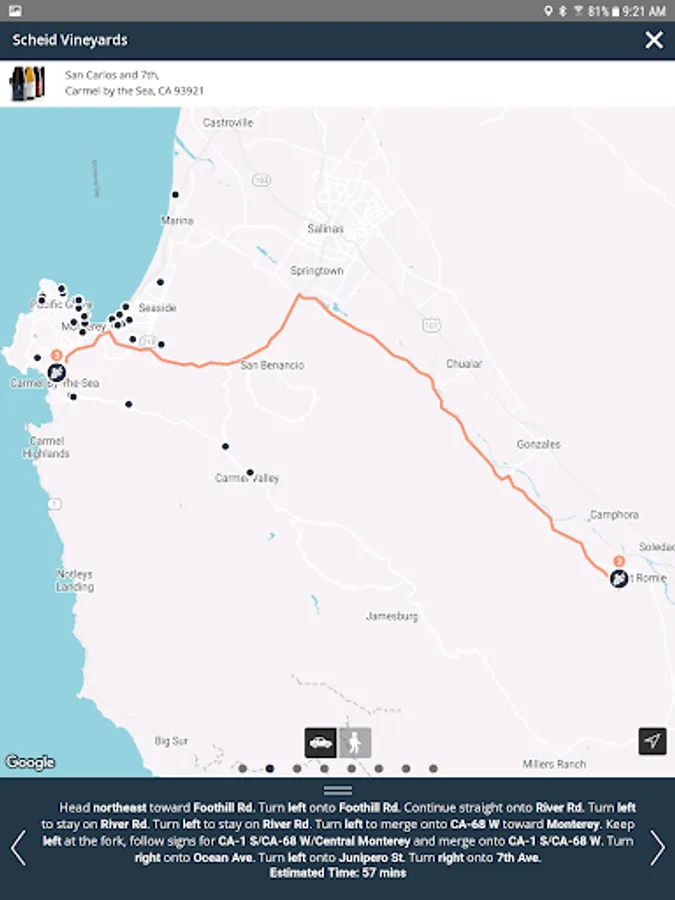This screenshot has width=675, height=900.
Task: Tap the Springtown map label
Action: [317, 270]
